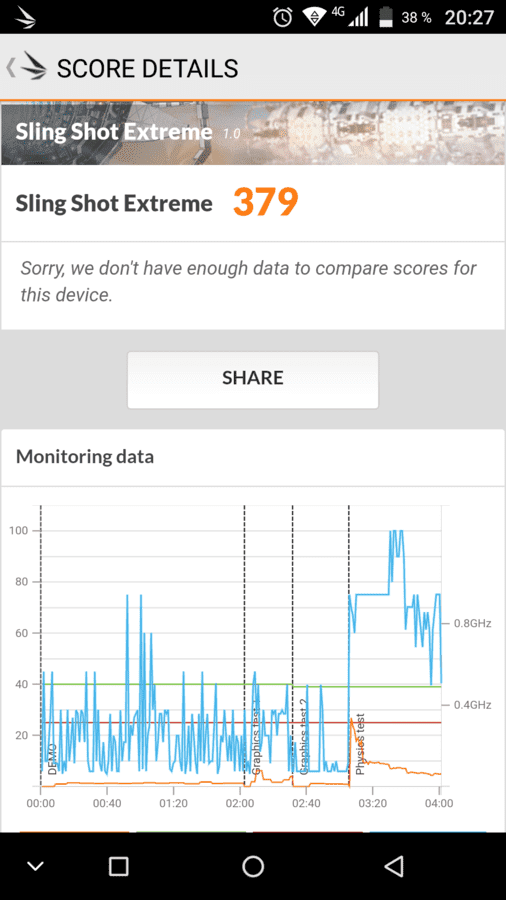Open the 3DMark notification icon in status bar
Viewport: 506px width, 900px height.
point(25,17)
